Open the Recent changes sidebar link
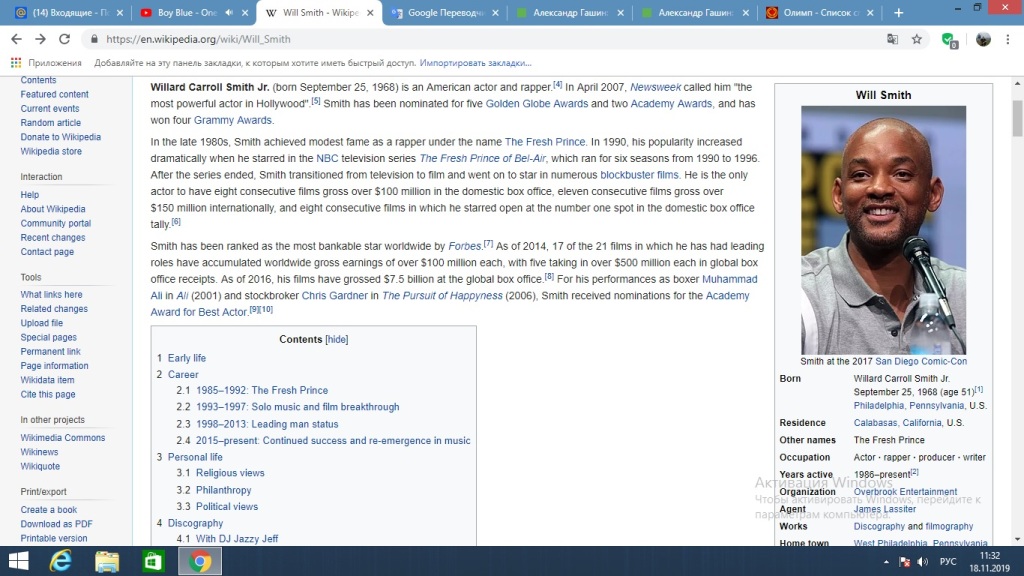The width and height of the screenshot is (1024, 576). (x=52, y=238)
